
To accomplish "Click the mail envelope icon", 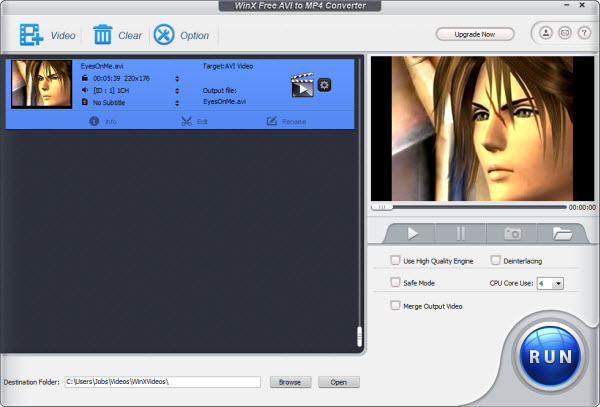I will 564,34.
